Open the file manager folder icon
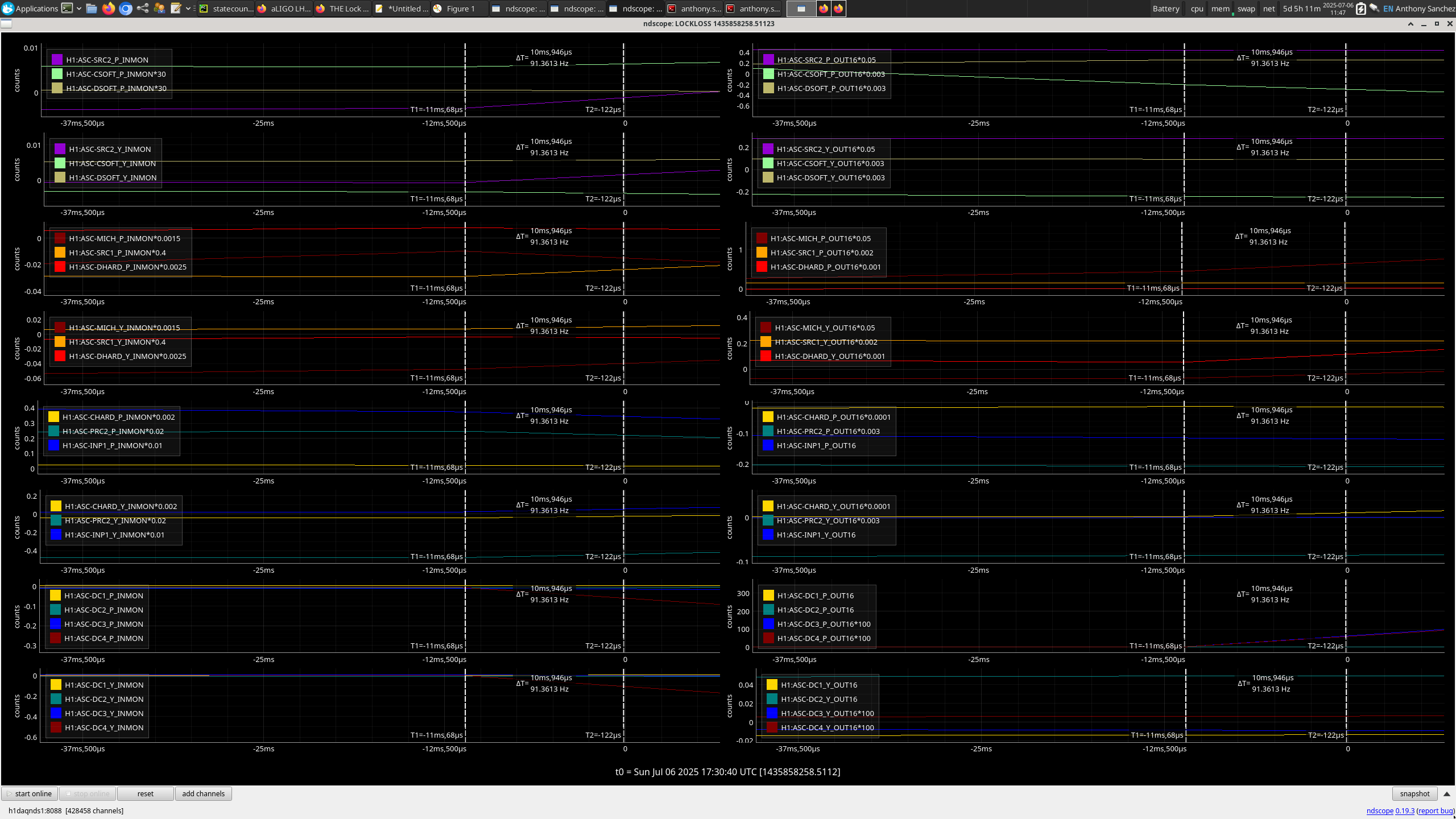The width and height of the screenshot is (1456, 819). 92,9
